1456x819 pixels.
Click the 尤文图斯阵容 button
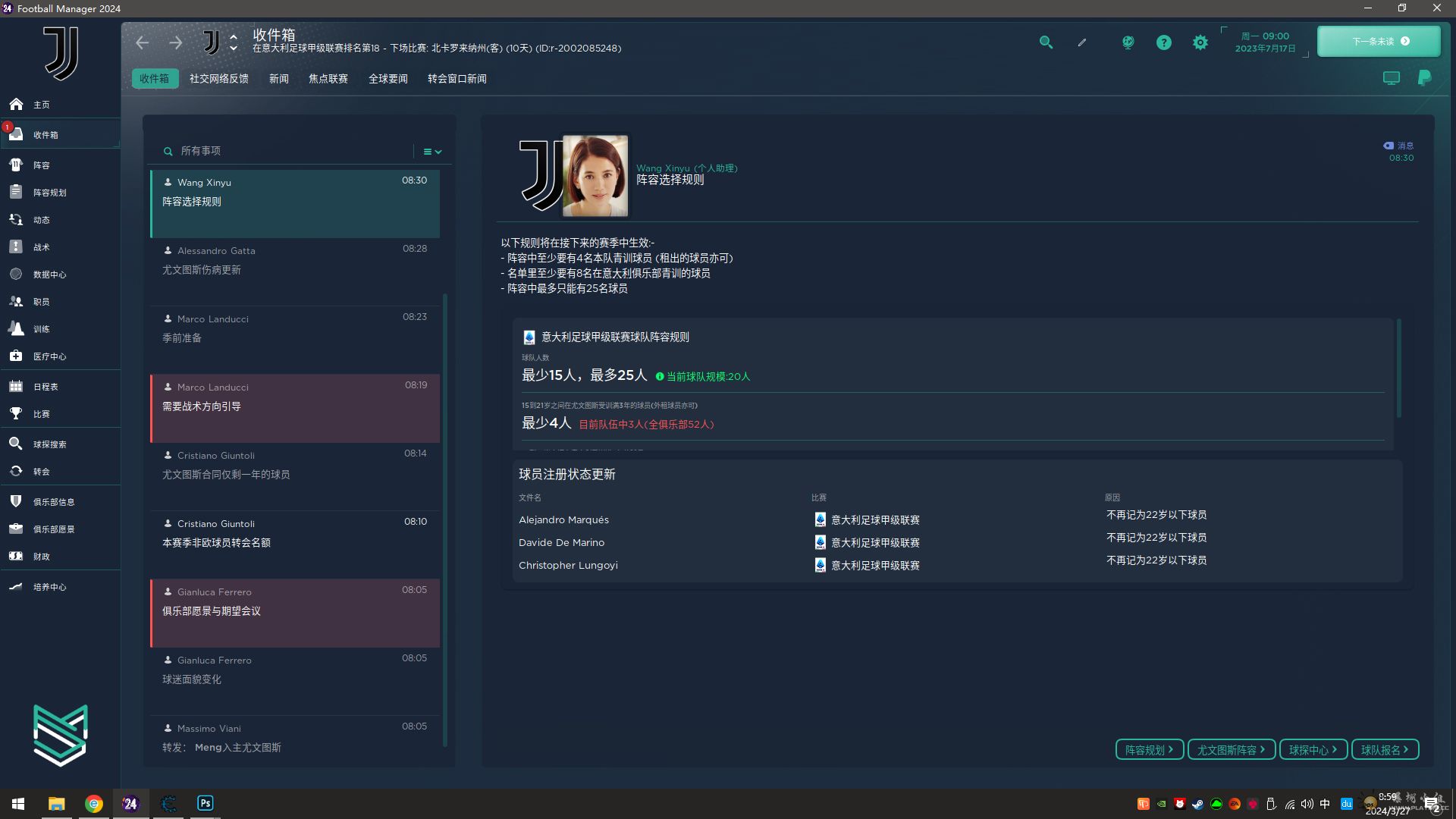pyautogui.click(x=1232, y=749)
